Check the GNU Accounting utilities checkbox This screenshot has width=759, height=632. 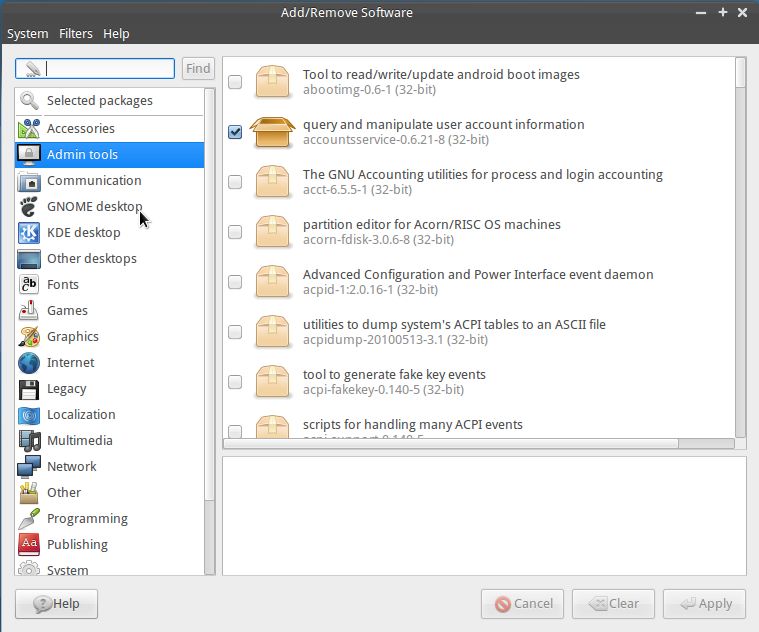(235, 182)
